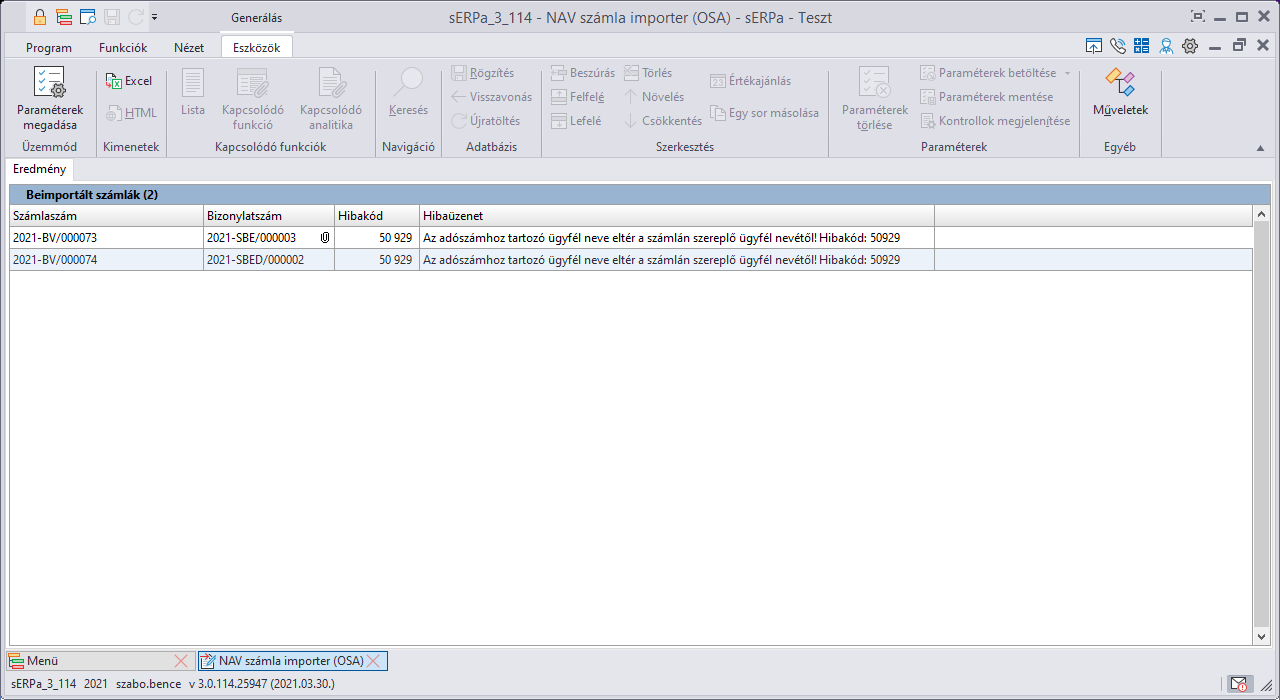Click the Rögzítés save button

tap(483, 73)
